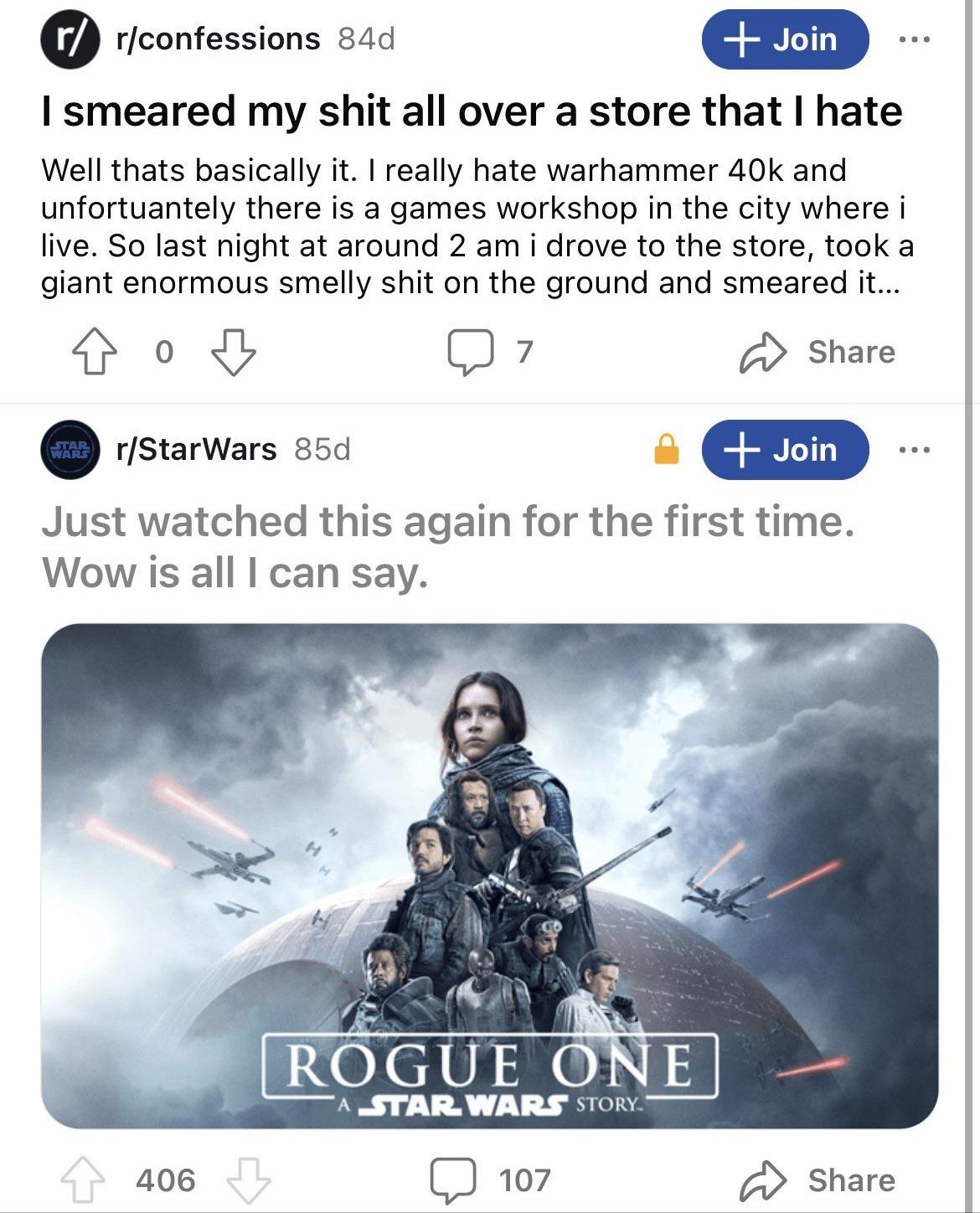This screenshot has height=1213, width=980.
Task: Open the 'Just watched this again' post title
Action: 449,546
